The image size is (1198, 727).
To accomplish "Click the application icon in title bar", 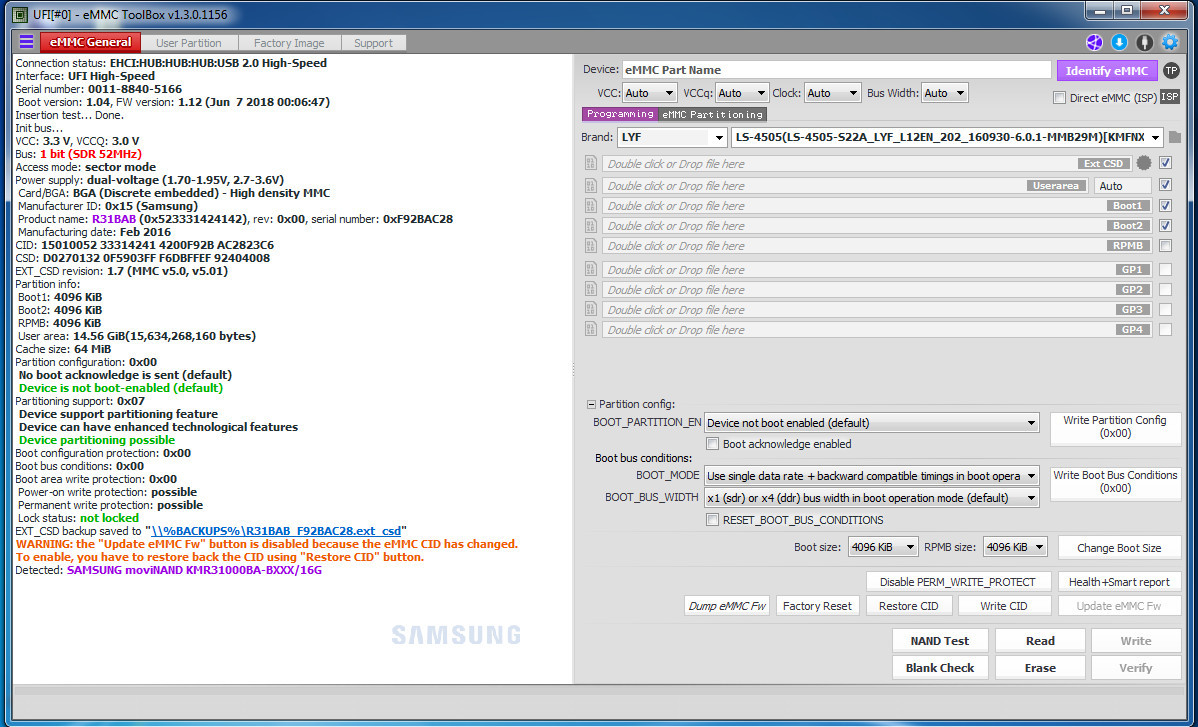I will pos(21,14).
